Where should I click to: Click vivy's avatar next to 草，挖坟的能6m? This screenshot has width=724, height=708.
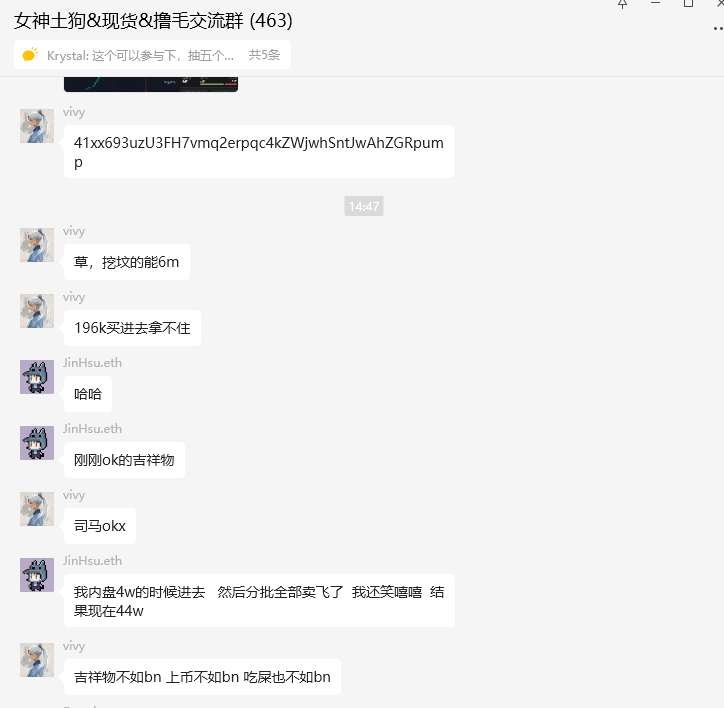(37, 245)
